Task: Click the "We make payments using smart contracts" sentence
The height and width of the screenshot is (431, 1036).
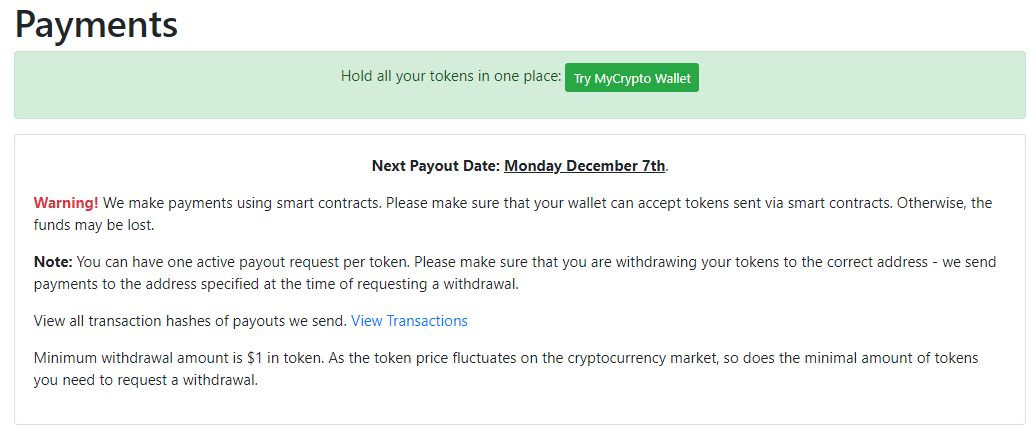Action: tap(242, 203)
